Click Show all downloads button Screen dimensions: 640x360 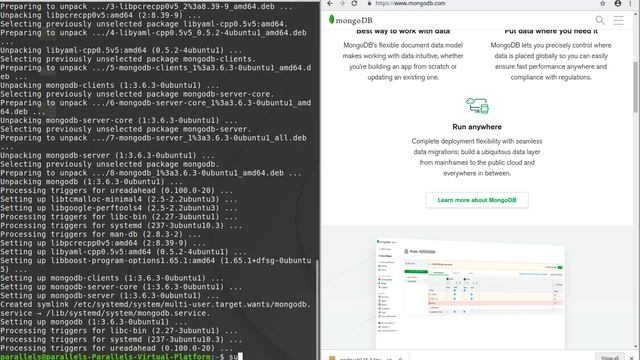coord(609,357)
